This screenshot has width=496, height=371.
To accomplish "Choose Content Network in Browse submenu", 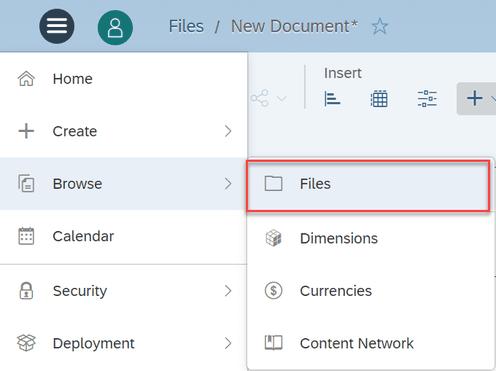I will pyautogui.click(x=370, y=343).
